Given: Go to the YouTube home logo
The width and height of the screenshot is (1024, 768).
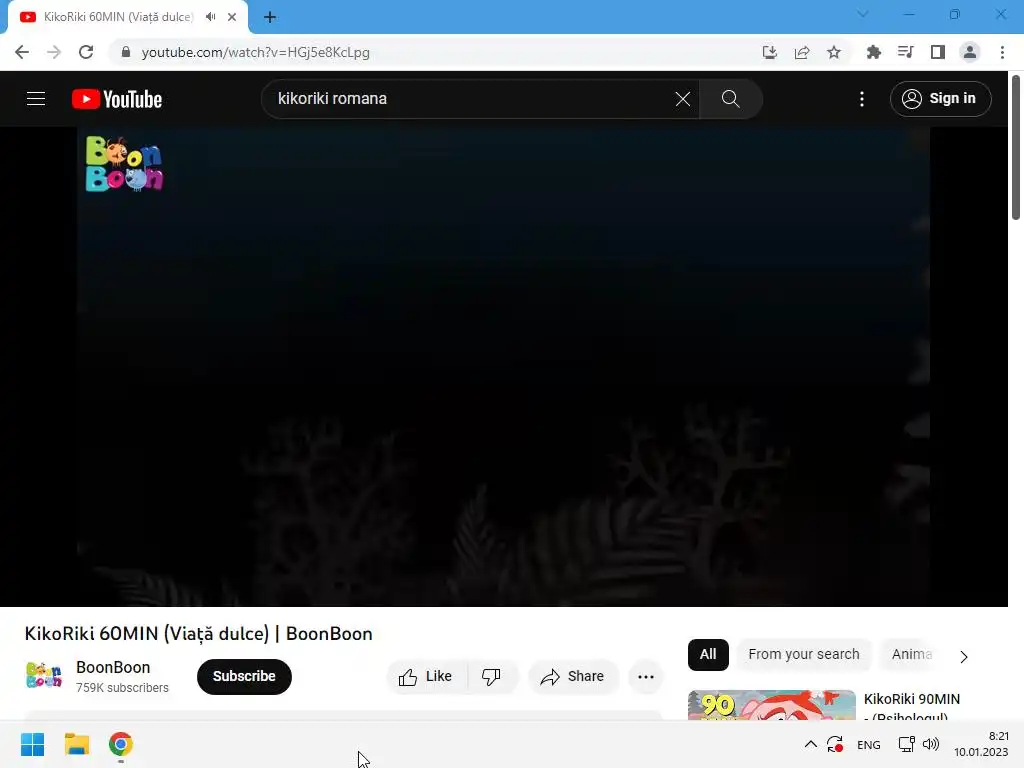Looking at the screenshot, I should click(117, 99).
